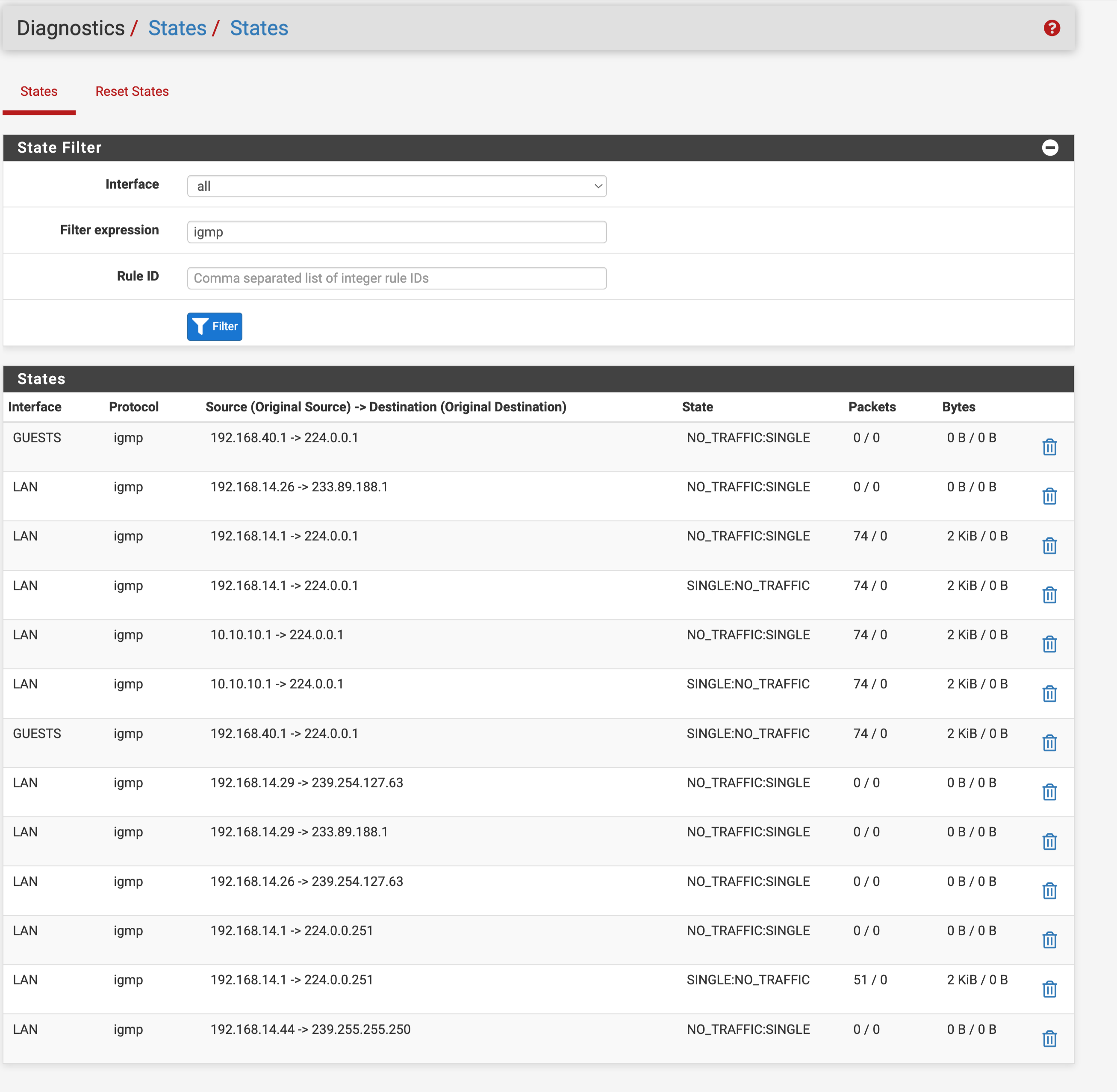The height and width of the screenshot is (1092, 1117).
Task: Open the Interface dropdown showing all
Action: click(x=396, y=186)
